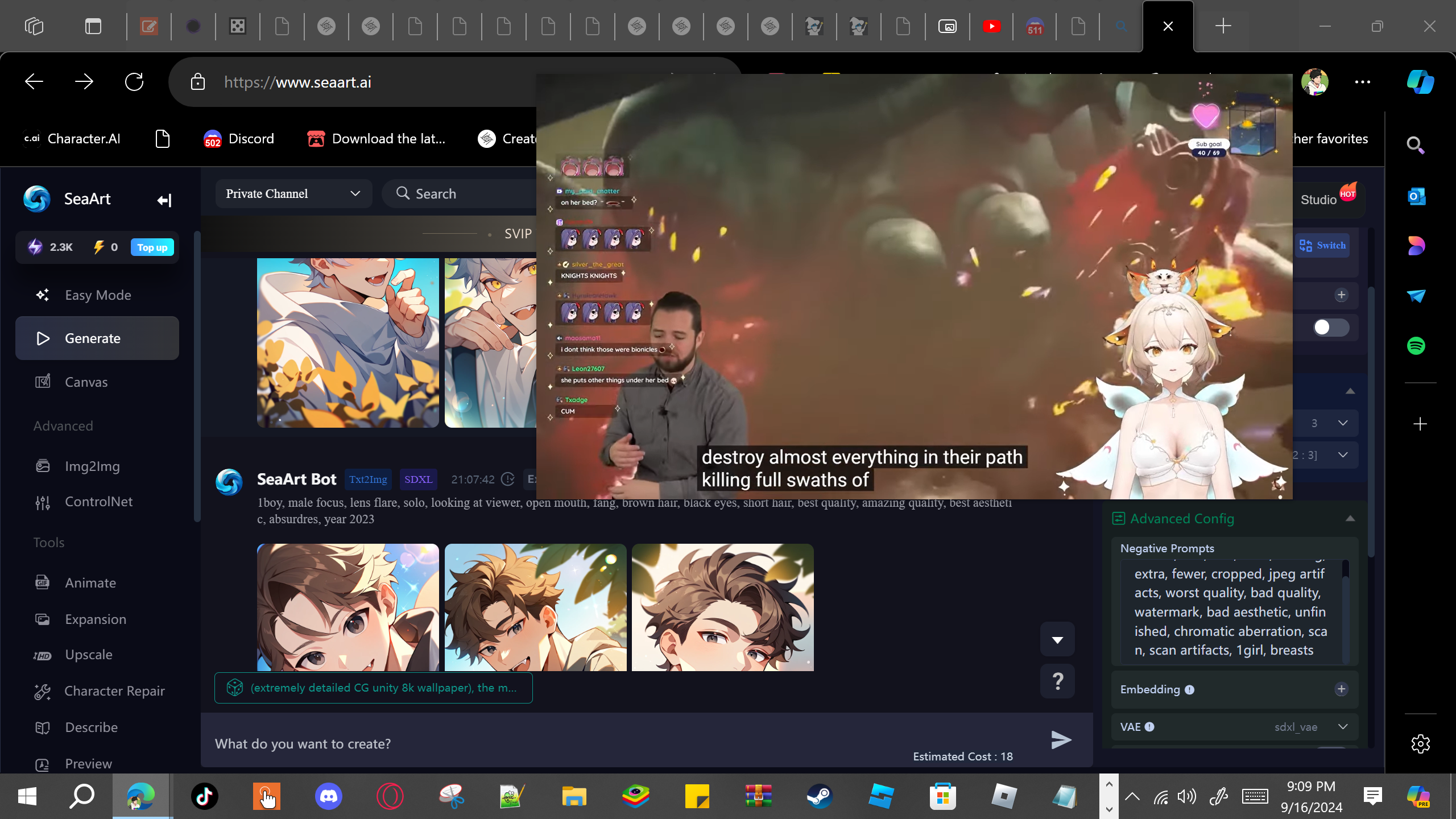Image resolution: width=1456 pixels, height=819 pixels.
Task: View site information via the lock icon
Action: (x=198, y=82)
